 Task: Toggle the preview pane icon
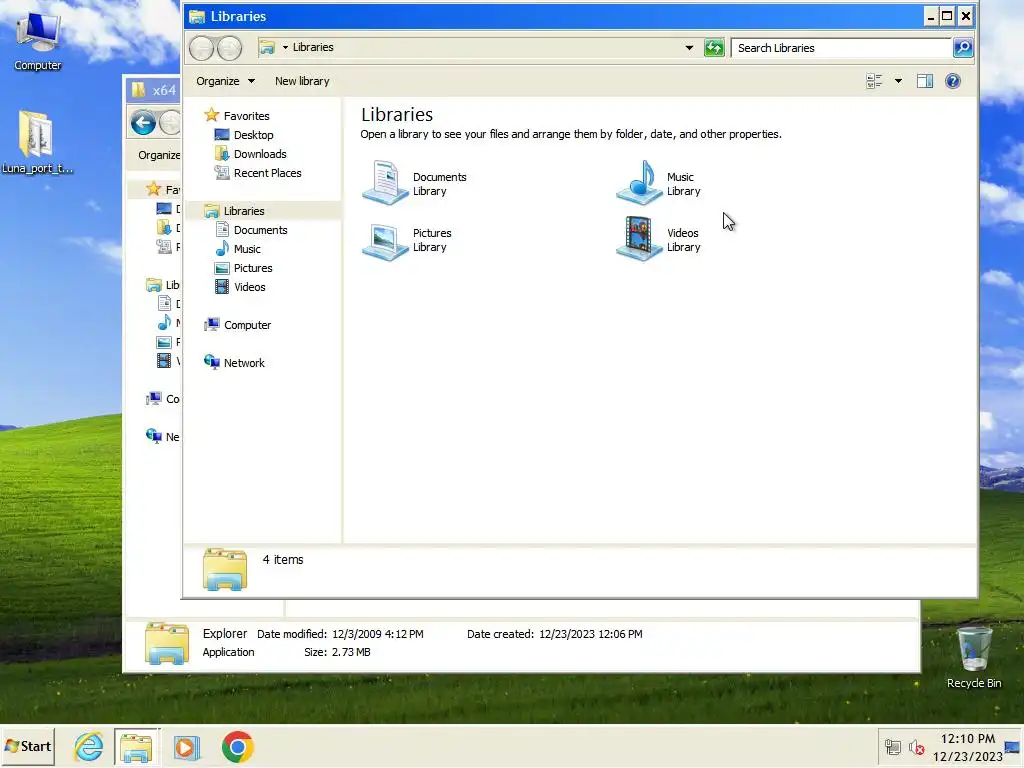[925, 81]
